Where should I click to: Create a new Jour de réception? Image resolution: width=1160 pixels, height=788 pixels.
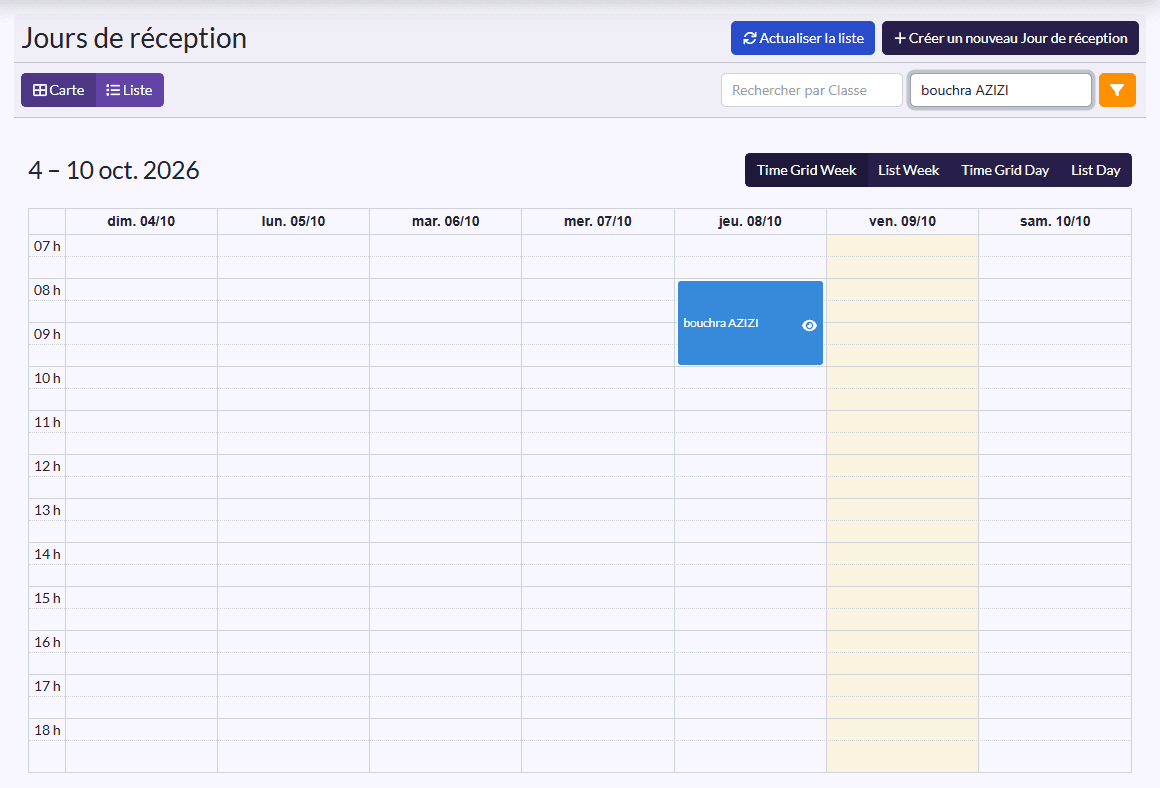tap(1010, 38)
